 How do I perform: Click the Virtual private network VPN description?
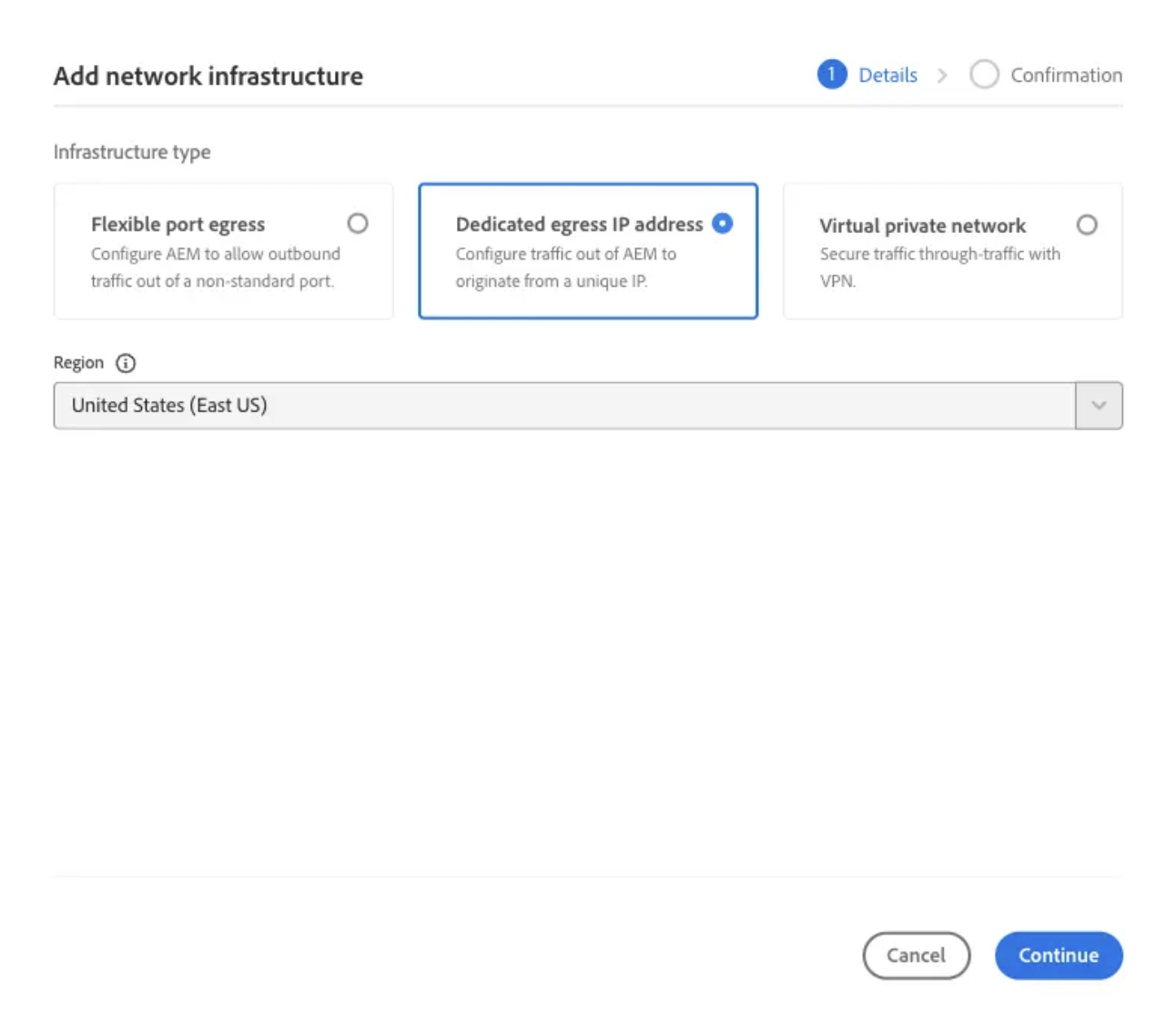[x=940, y=268]
